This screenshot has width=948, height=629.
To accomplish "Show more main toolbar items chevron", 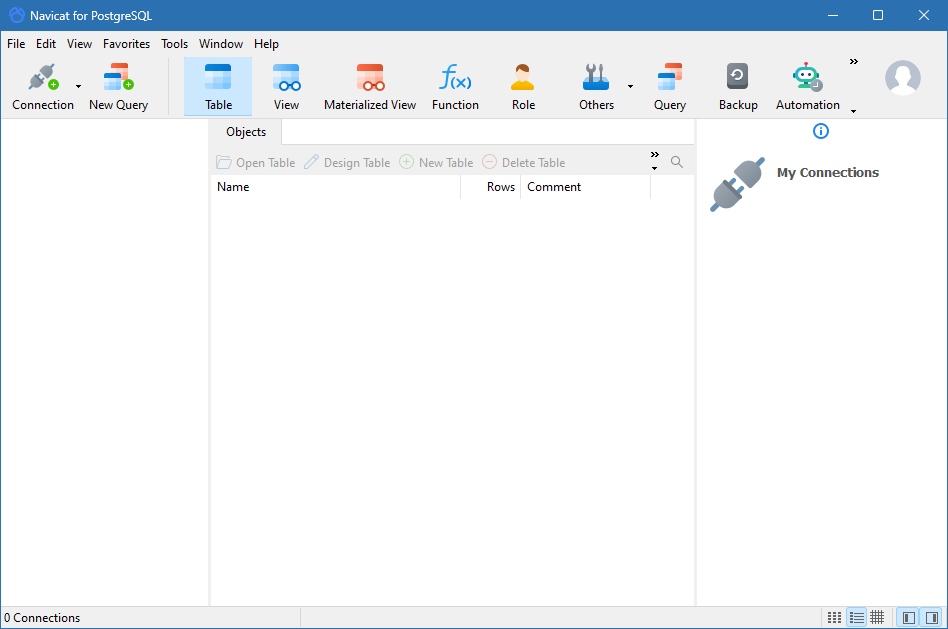I will (854, 62).
